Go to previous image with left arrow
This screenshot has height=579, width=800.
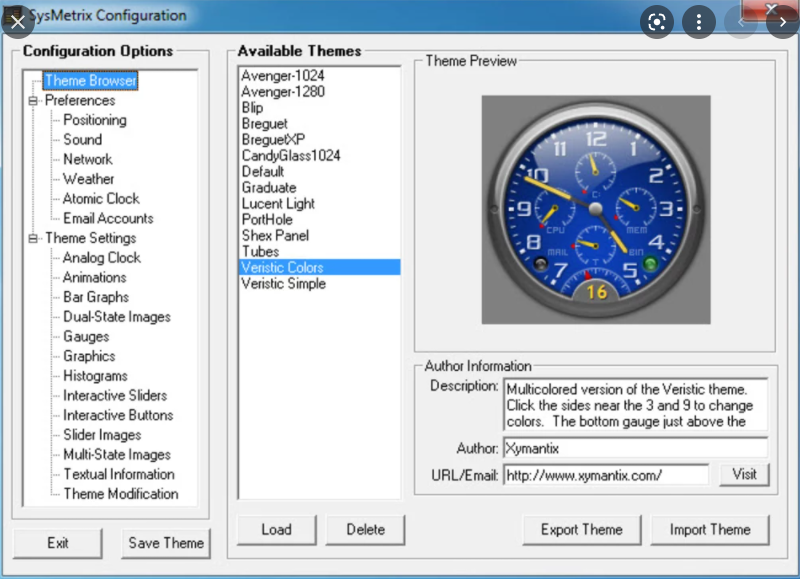740,22
